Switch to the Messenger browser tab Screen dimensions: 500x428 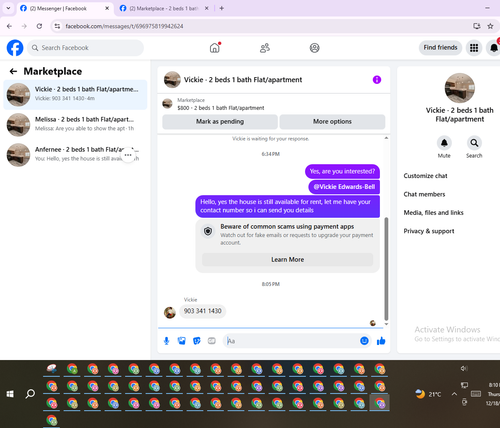click(x=63, y=8)
